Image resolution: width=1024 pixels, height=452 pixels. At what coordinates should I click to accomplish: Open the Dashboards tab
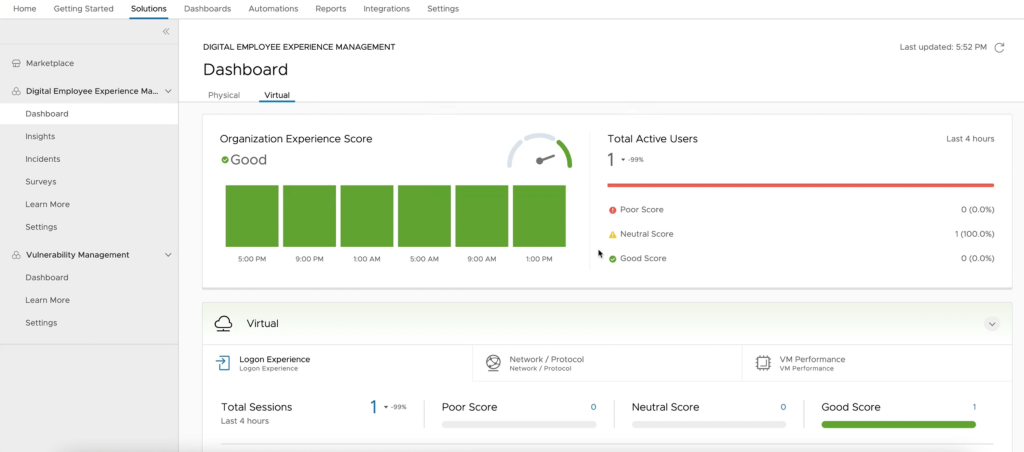(x=208, y=9)
